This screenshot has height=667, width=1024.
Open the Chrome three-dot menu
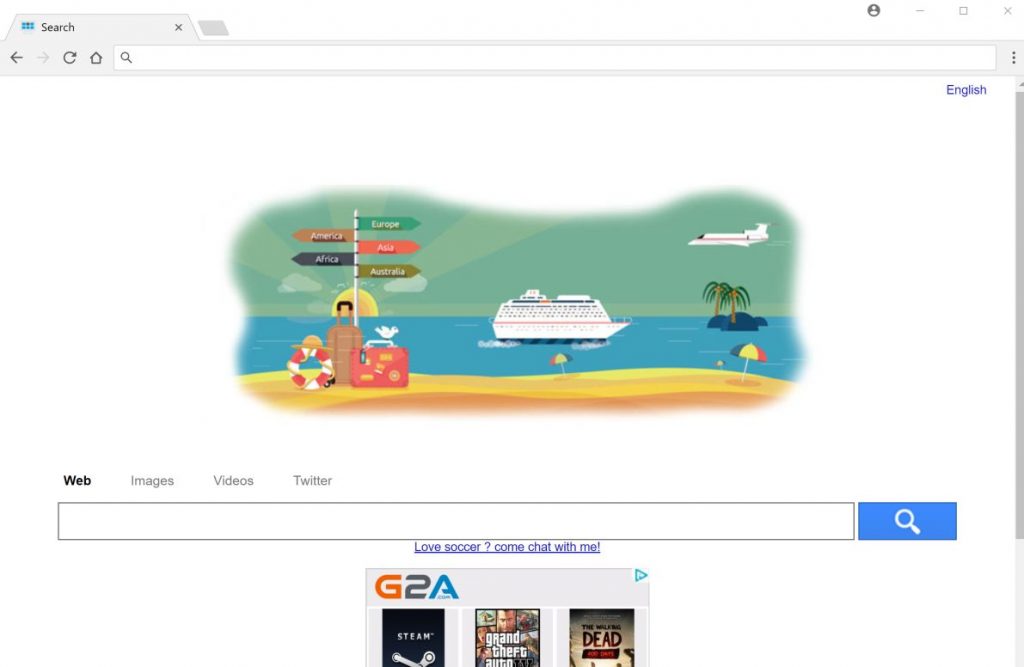coord(1013,57)
